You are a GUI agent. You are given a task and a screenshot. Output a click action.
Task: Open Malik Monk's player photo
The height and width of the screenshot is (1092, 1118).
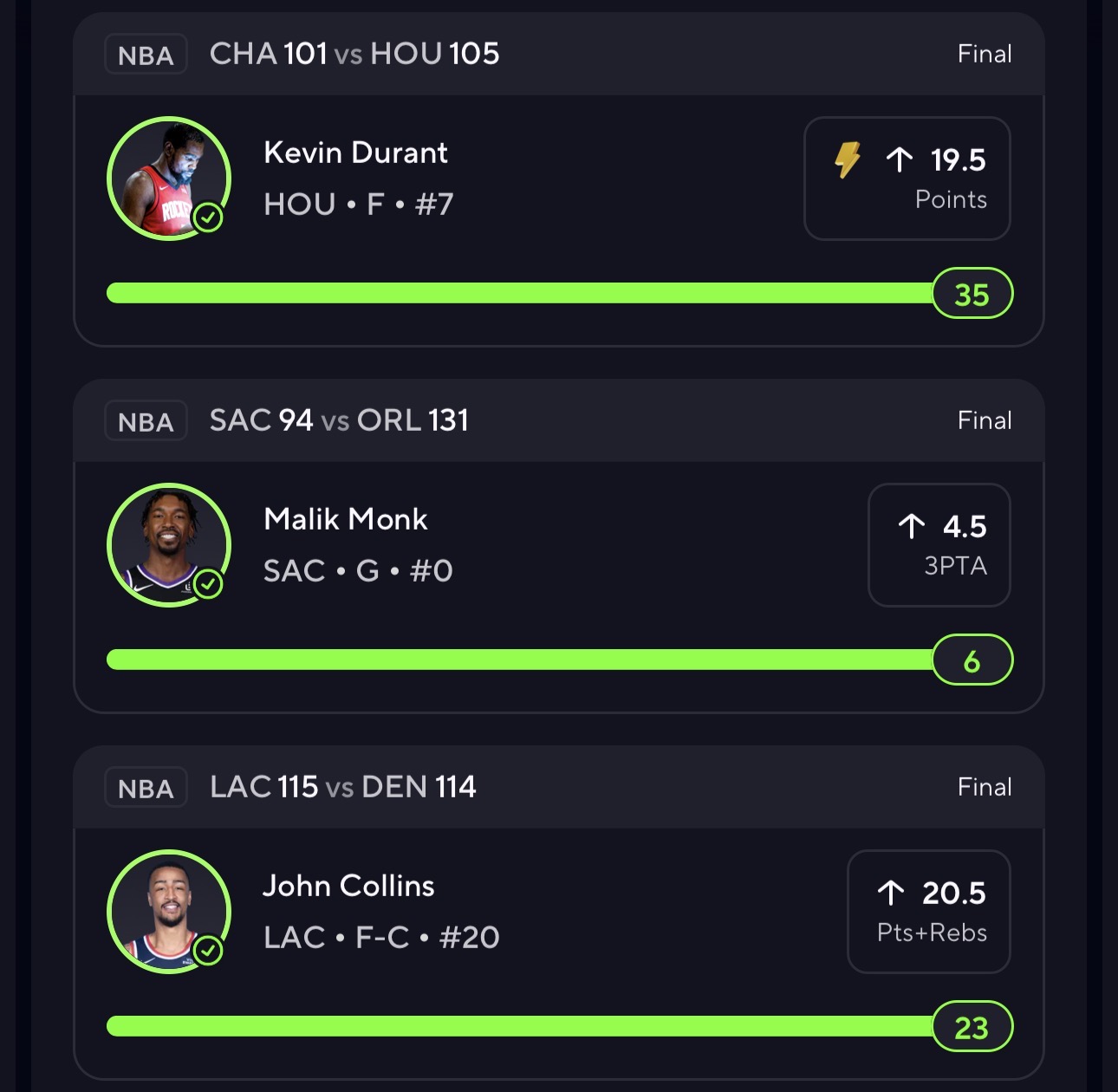pos(168,544)
